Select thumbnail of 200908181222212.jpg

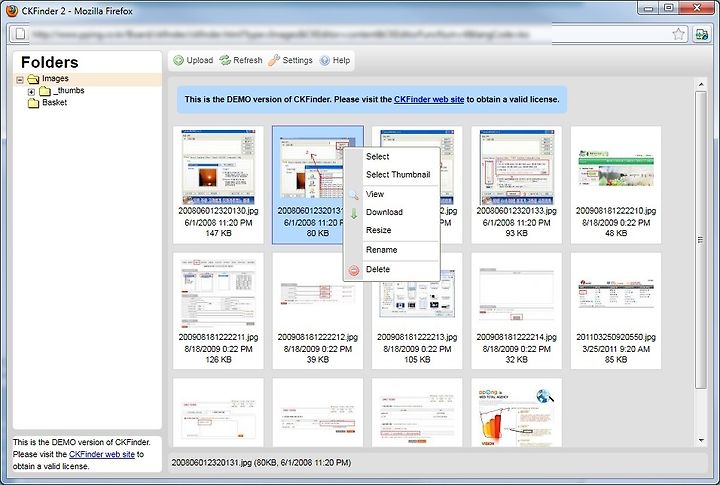click(x=318, y=293)
